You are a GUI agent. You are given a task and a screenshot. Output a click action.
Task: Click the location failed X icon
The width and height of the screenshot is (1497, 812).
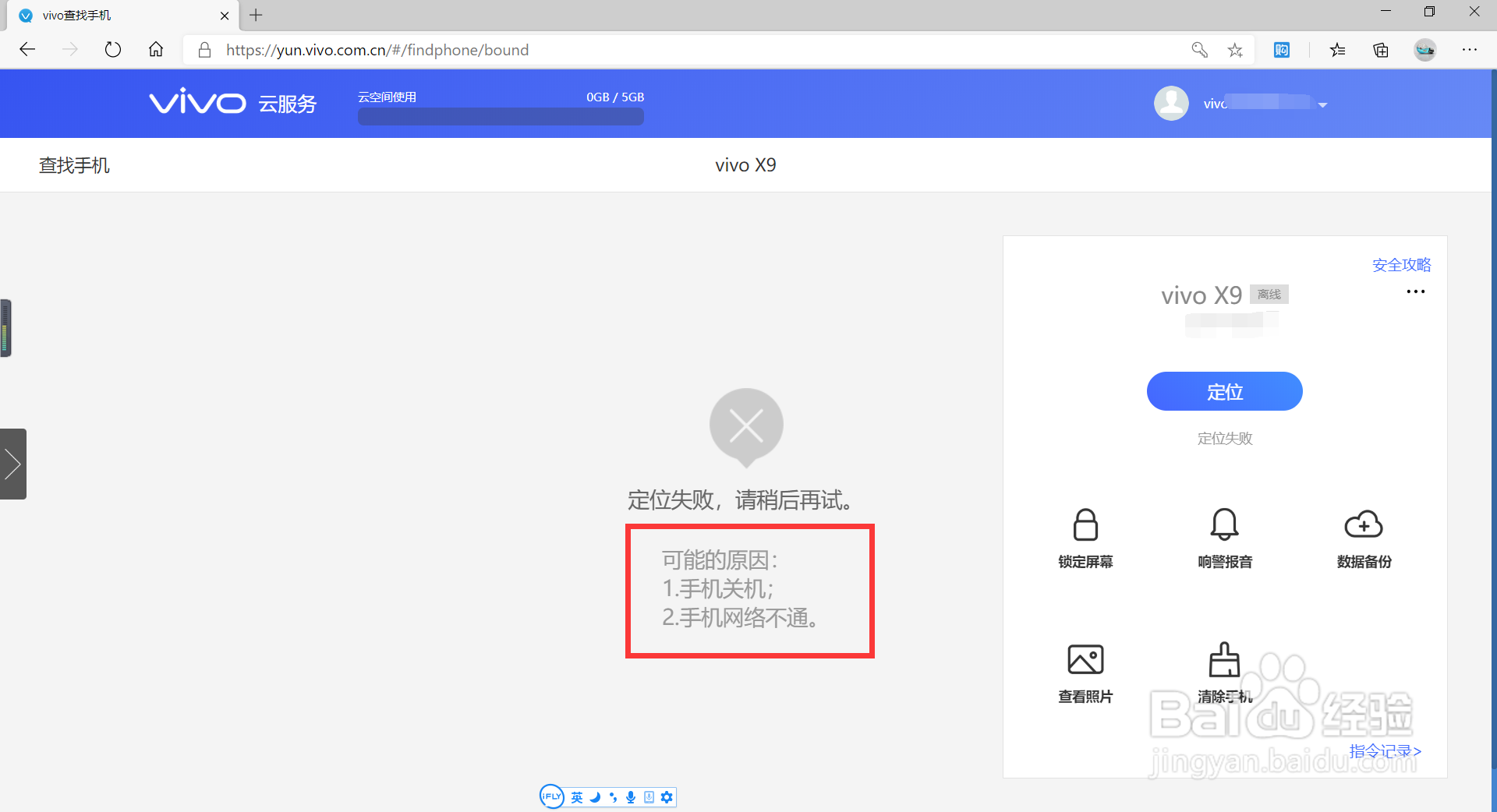(746, 427)
